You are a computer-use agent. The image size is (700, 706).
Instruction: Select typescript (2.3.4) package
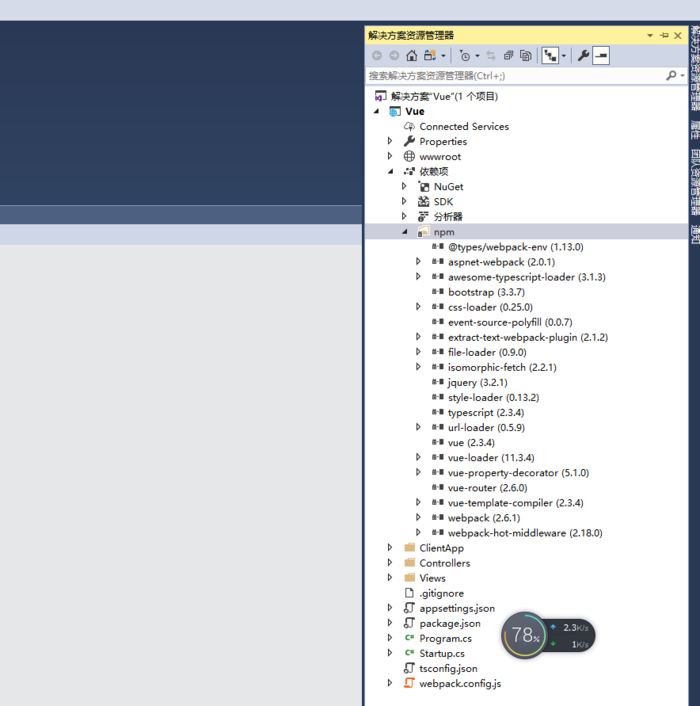(x=486, y=412)
